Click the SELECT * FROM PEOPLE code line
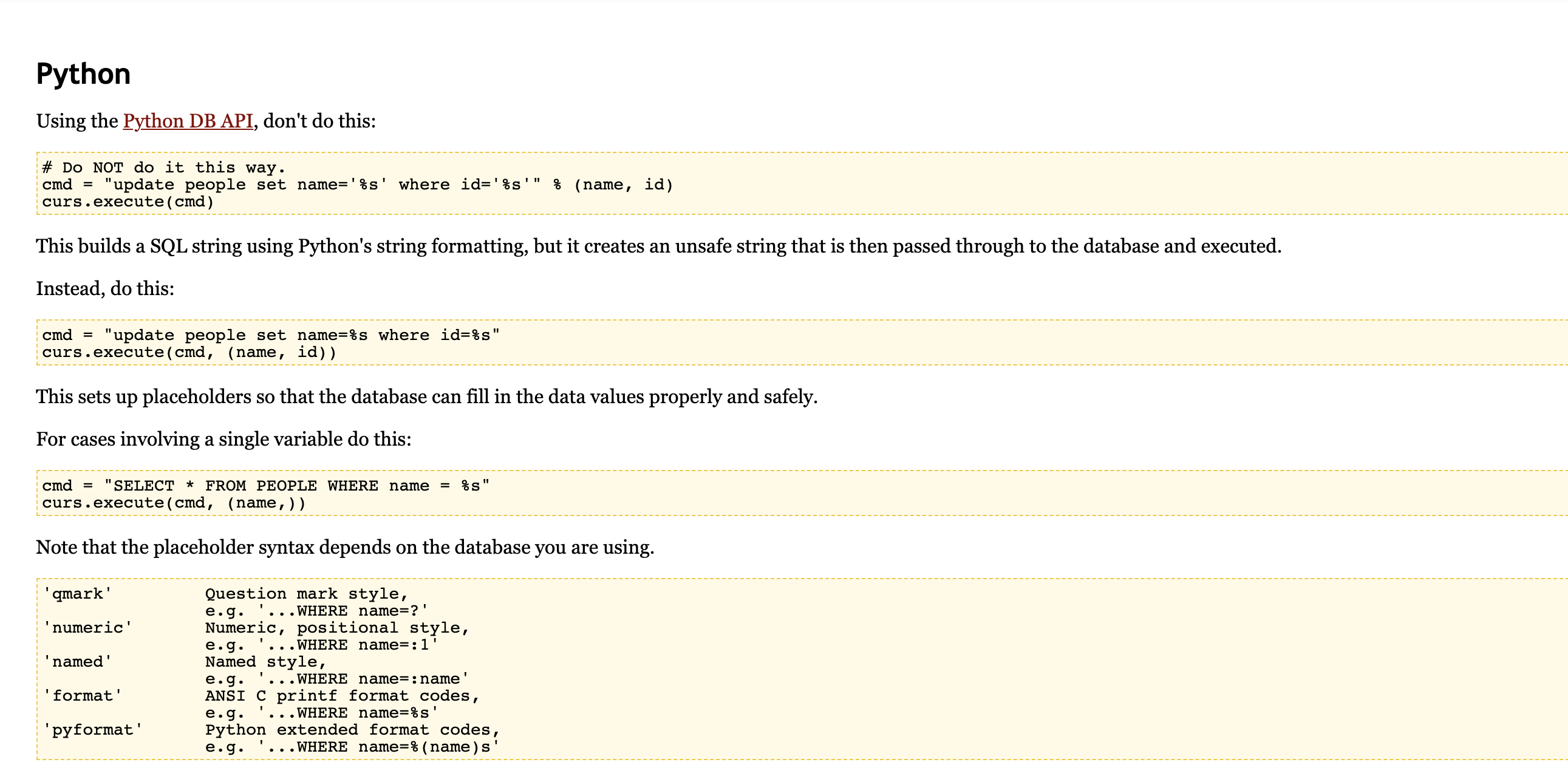This screenshot has height=782, width=1568. click(x=265, y=486)
